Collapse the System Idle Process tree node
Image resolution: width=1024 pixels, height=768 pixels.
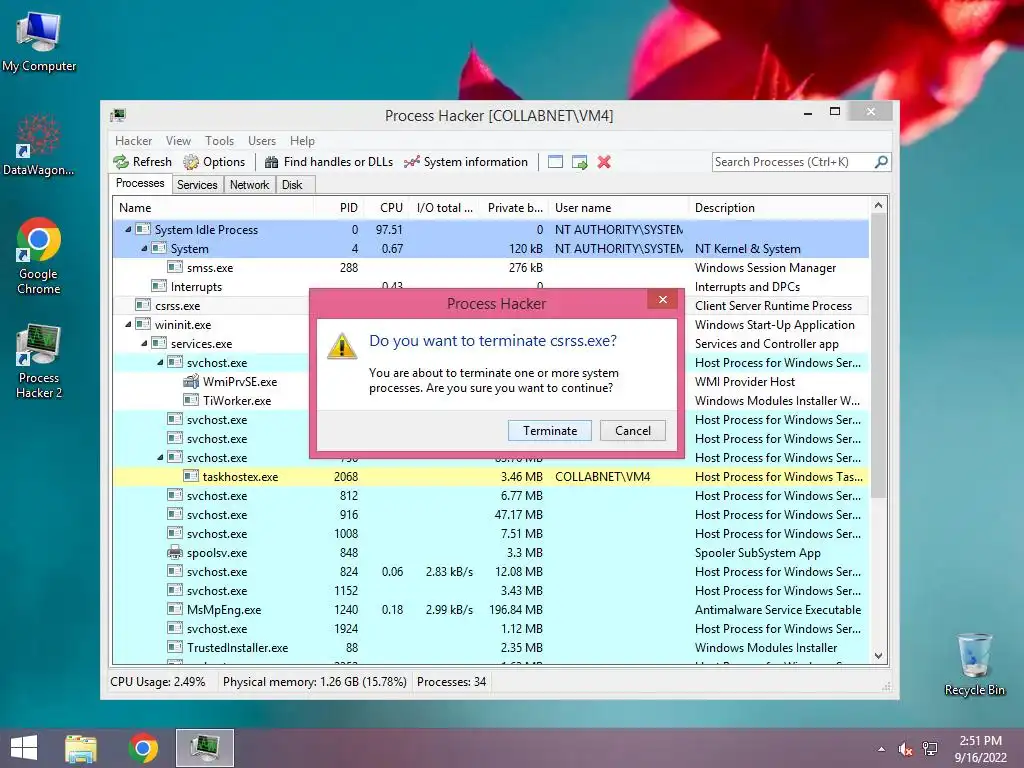point(128,229)
